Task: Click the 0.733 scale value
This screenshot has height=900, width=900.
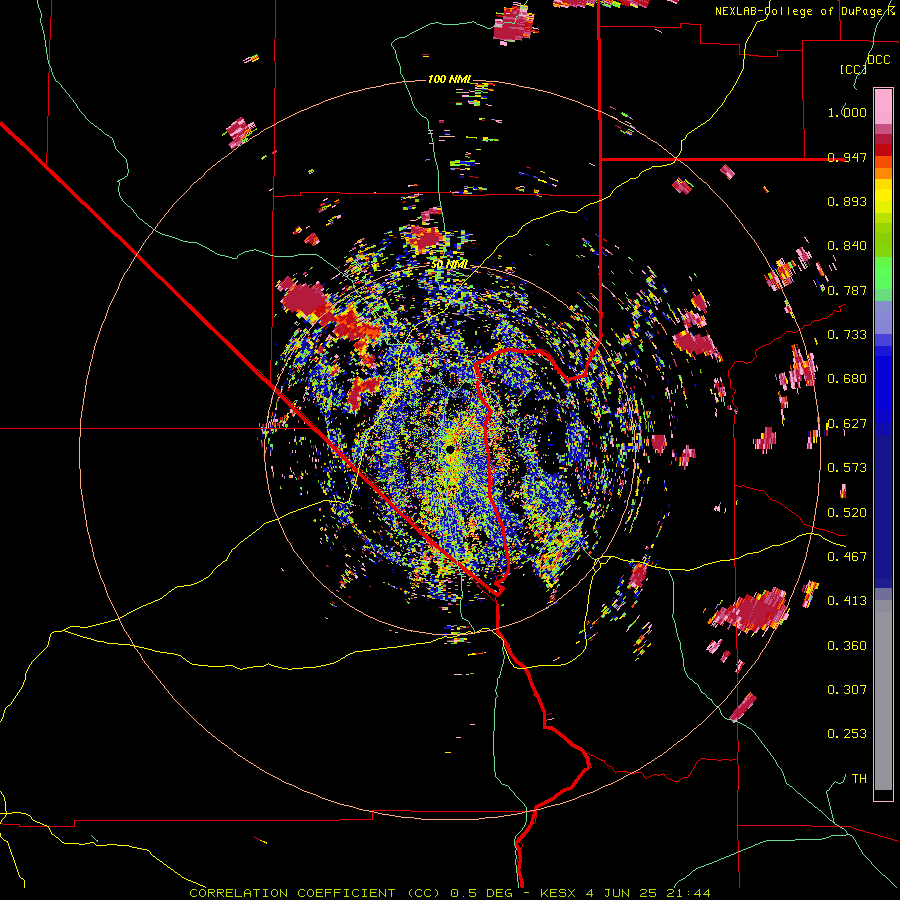Action: [x=847, y=335]
